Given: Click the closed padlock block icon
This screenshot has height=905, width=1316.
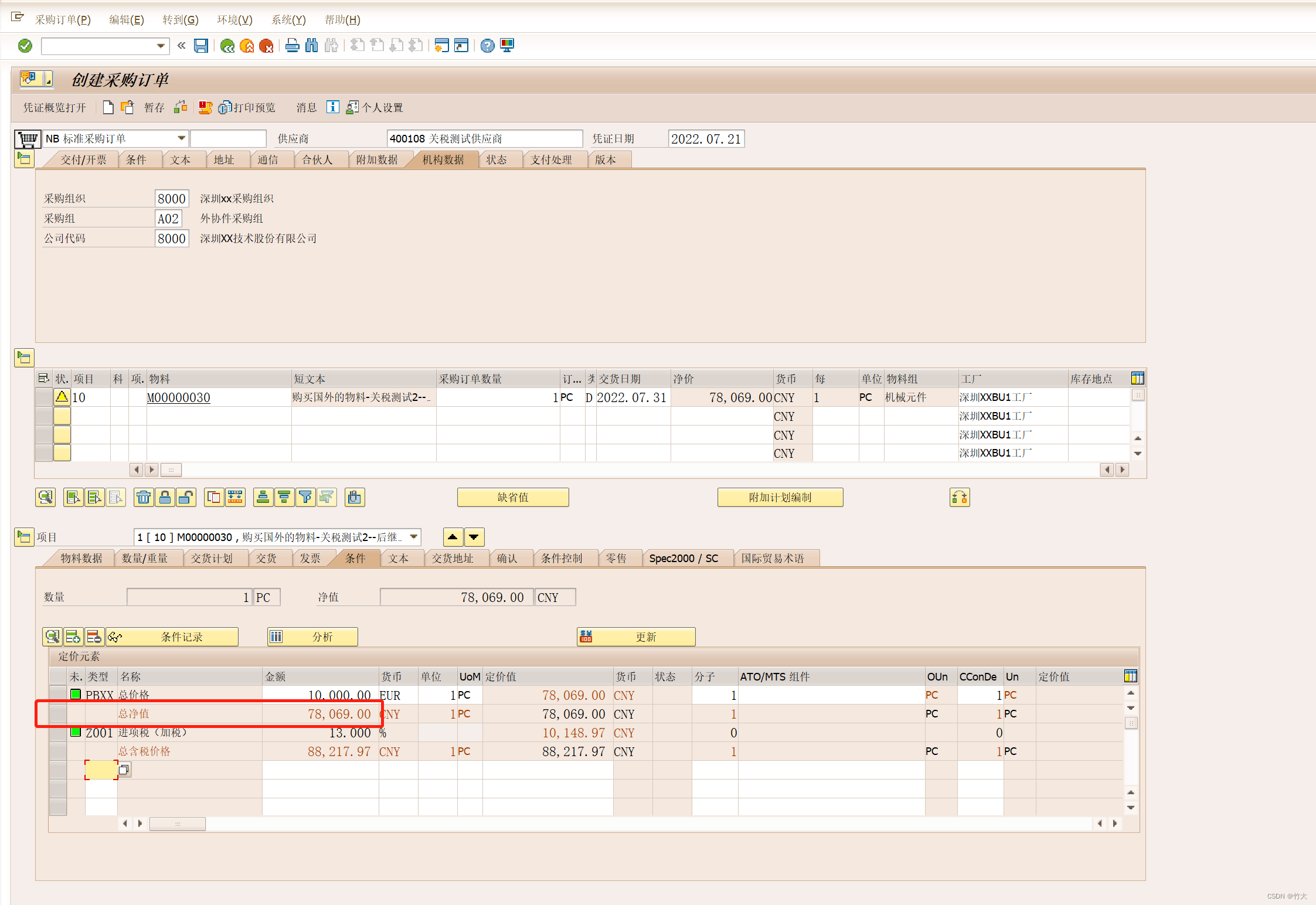Looking at the screenshot, I should 165,498.
